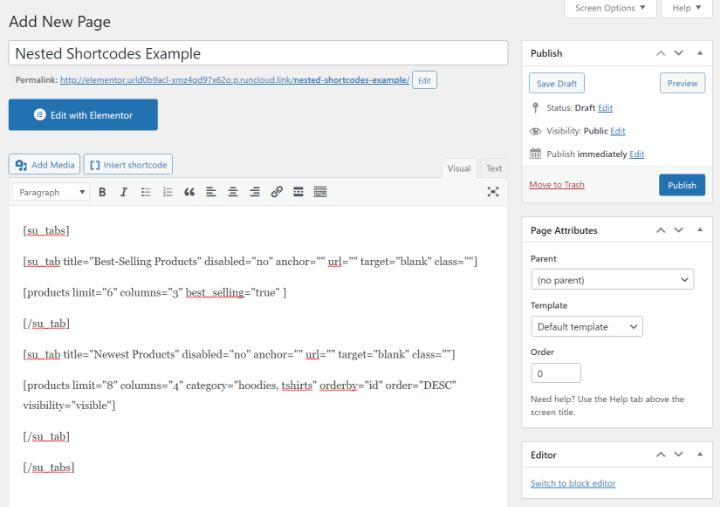Toggle the toolbar kitchen sink
Screen dimensions: 720x507
320,192
